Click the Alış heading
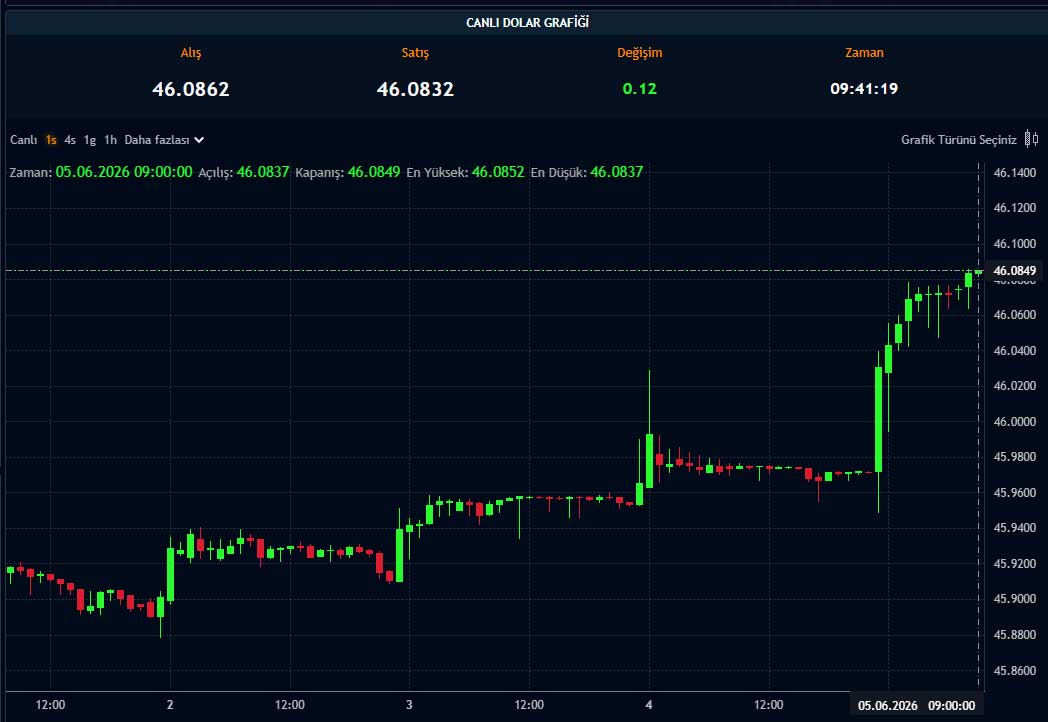 [191, 53]
